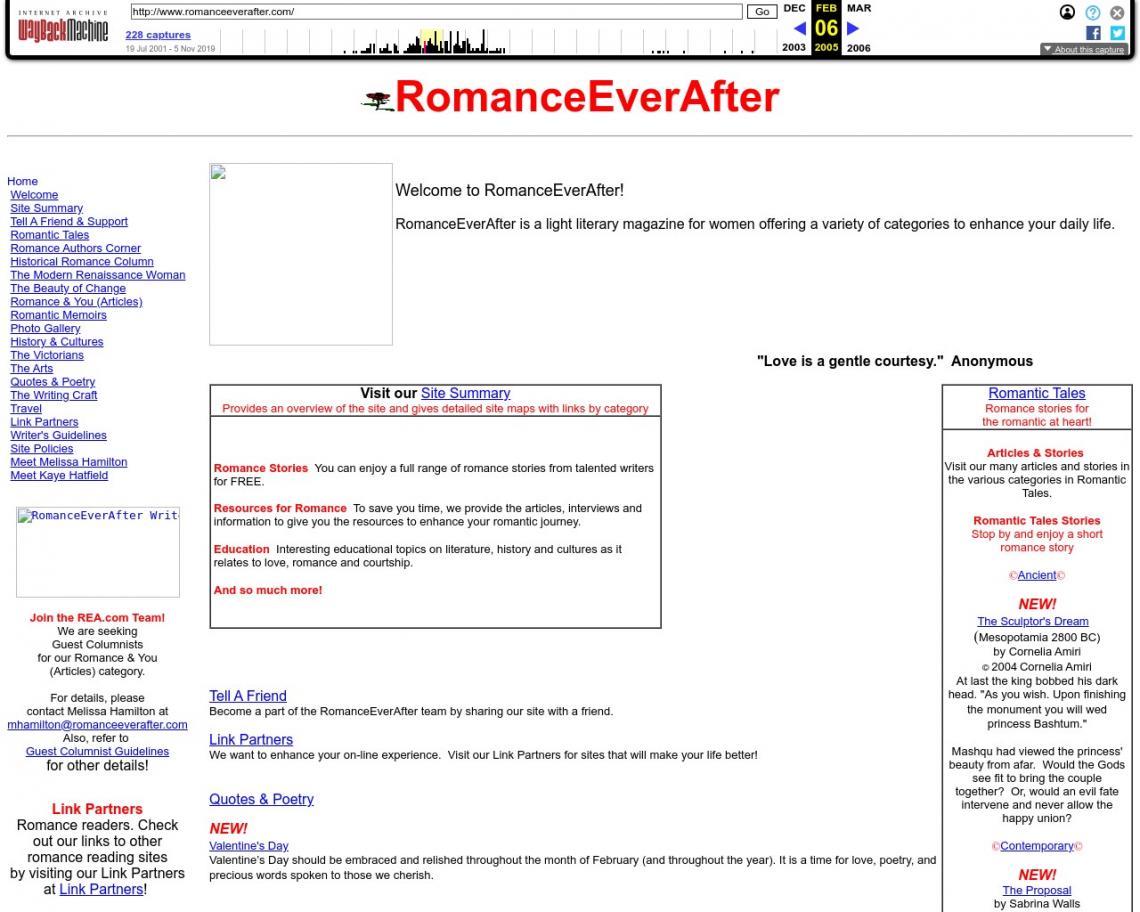Open Link Partners heading in main content
This screenshot has height=912, width=1140.
(251, 739)
